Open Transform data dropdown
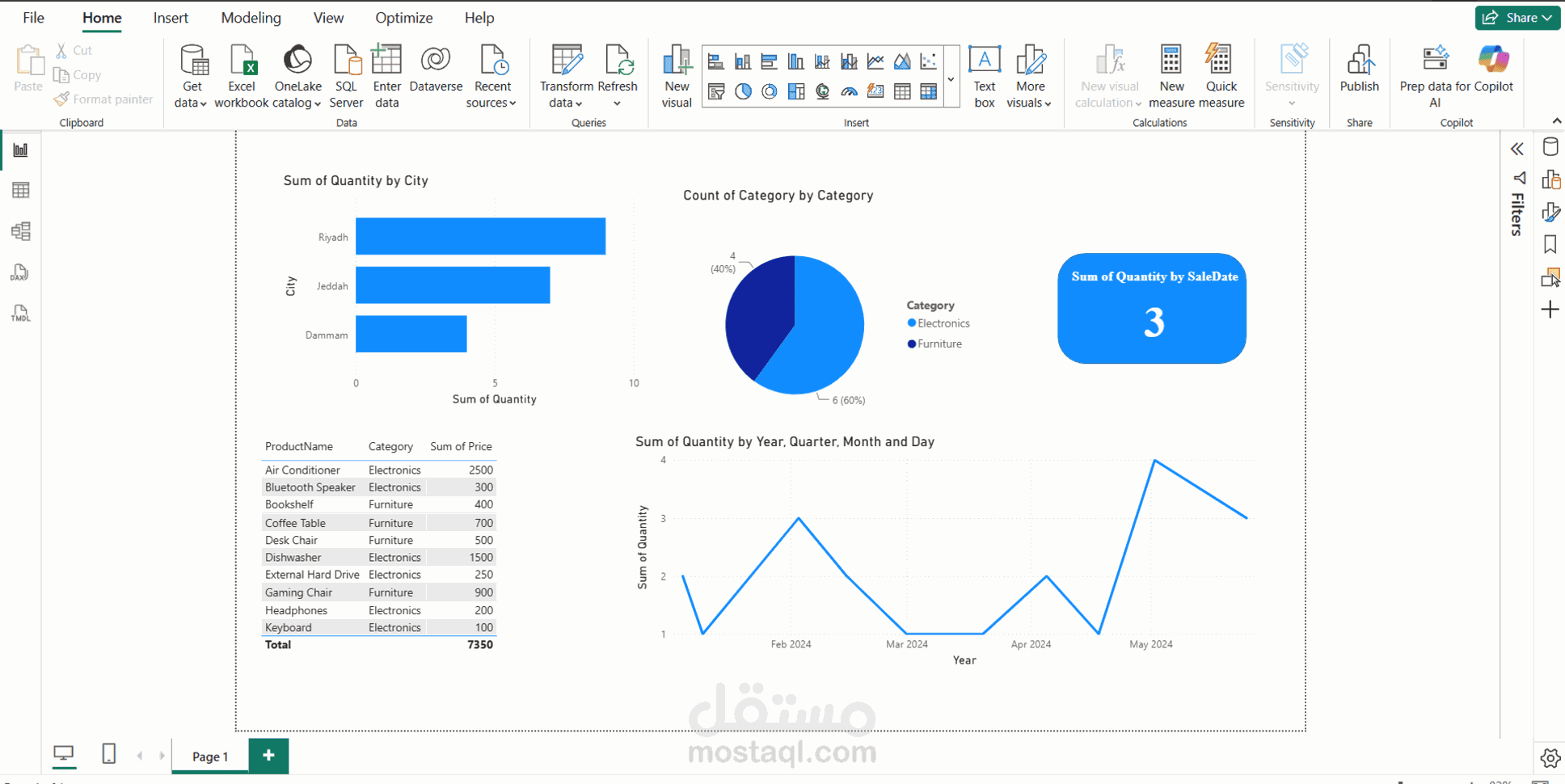Viewport: 1565px width, 784px height. 566,77
